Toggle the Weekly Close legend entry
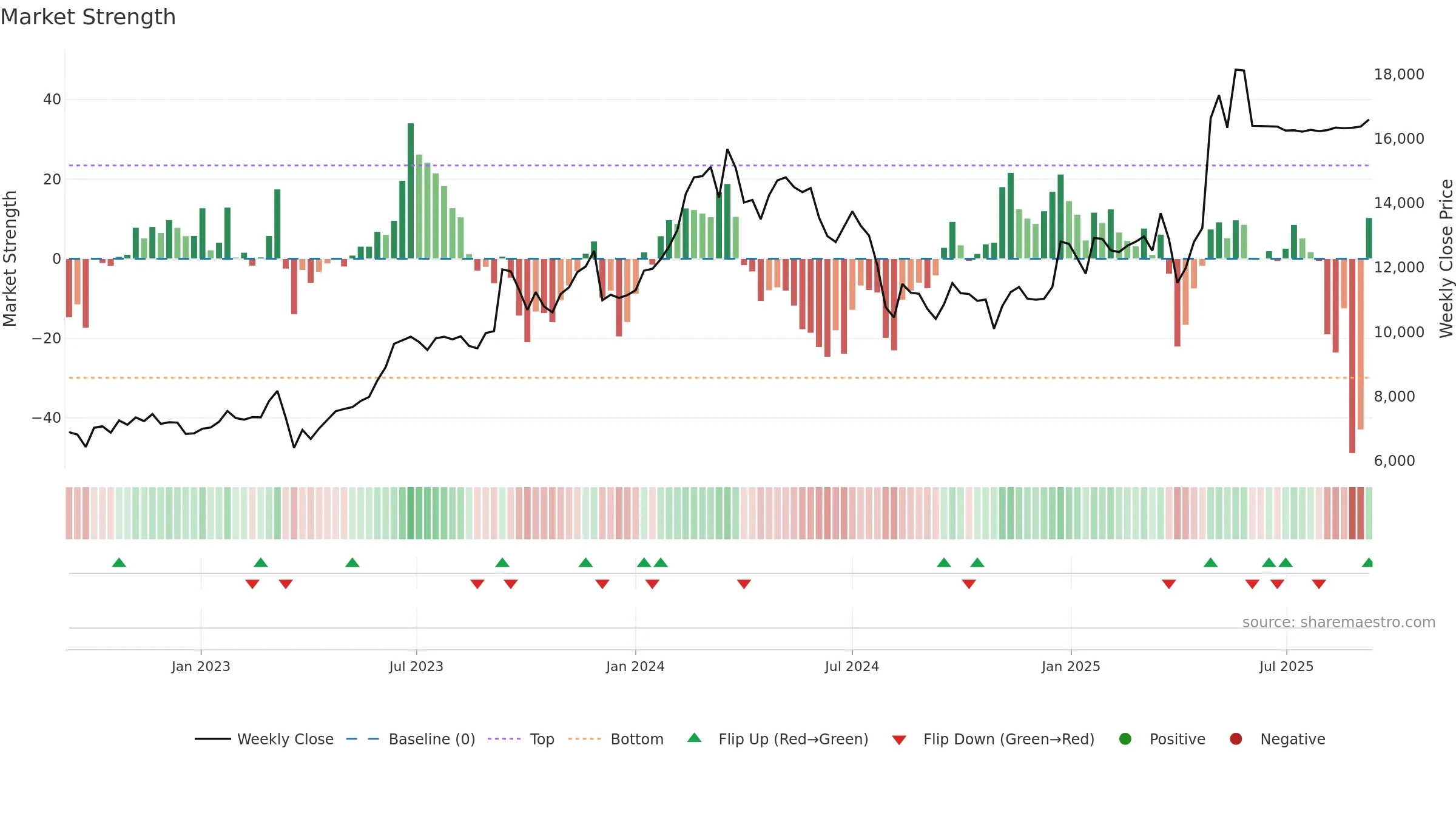The height and width of the screenshot is (819, 1456). click(x=264, y=739)
